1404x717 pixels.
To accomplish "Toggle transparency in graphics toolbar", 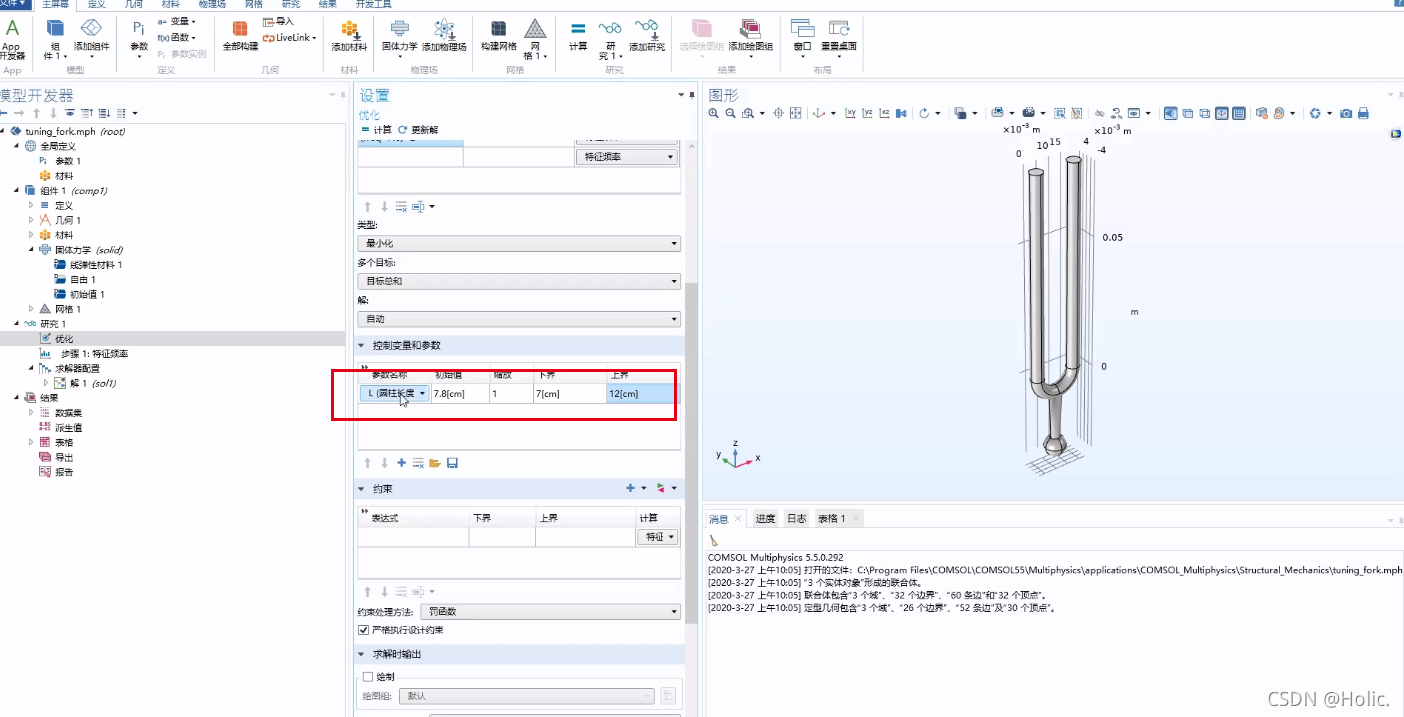I will coord(1188,114).
